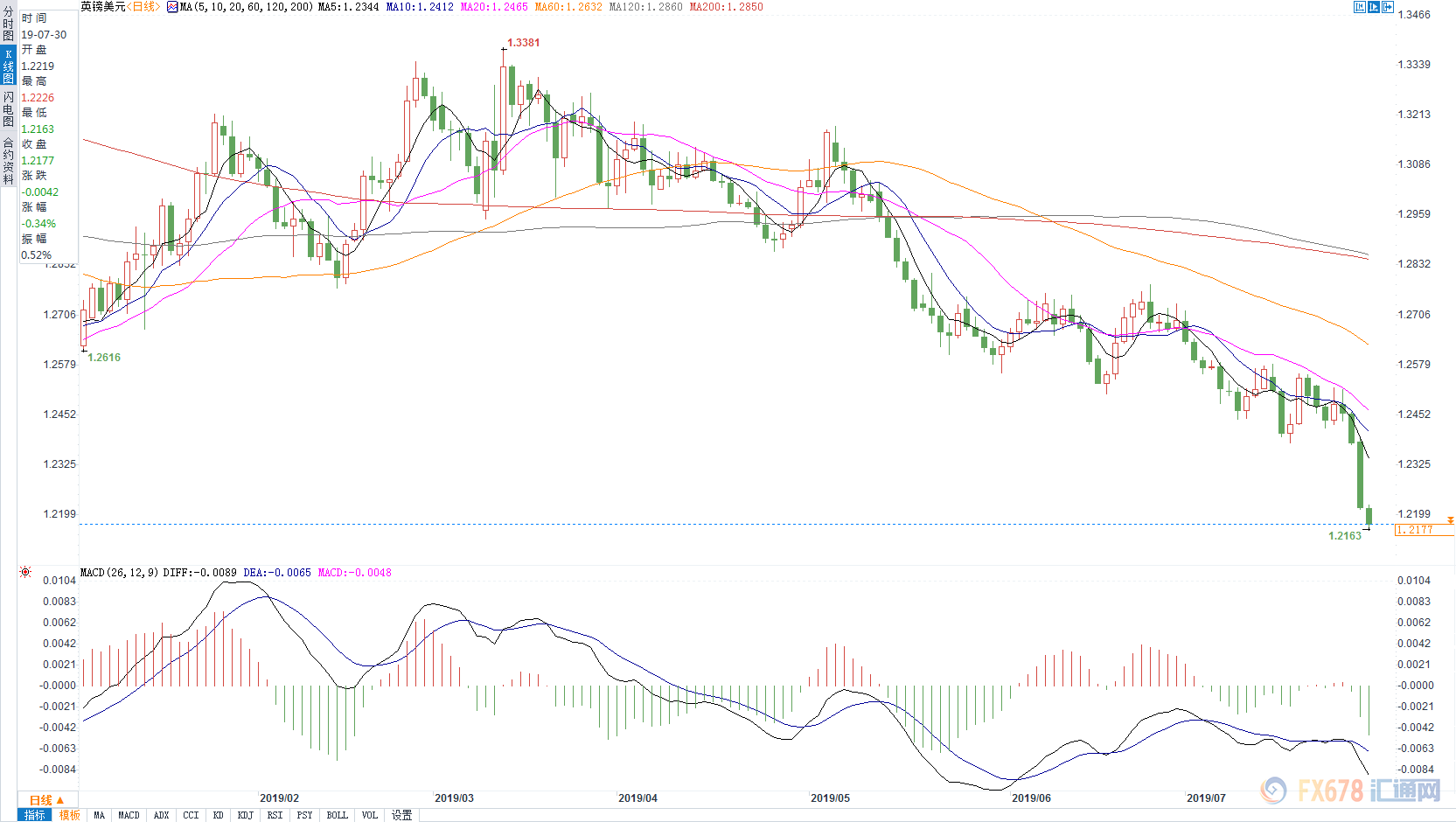The image size is (1456, 822).
Task: Click the highlighted chart-axis icon at top right
Action: coord(1374,7)
